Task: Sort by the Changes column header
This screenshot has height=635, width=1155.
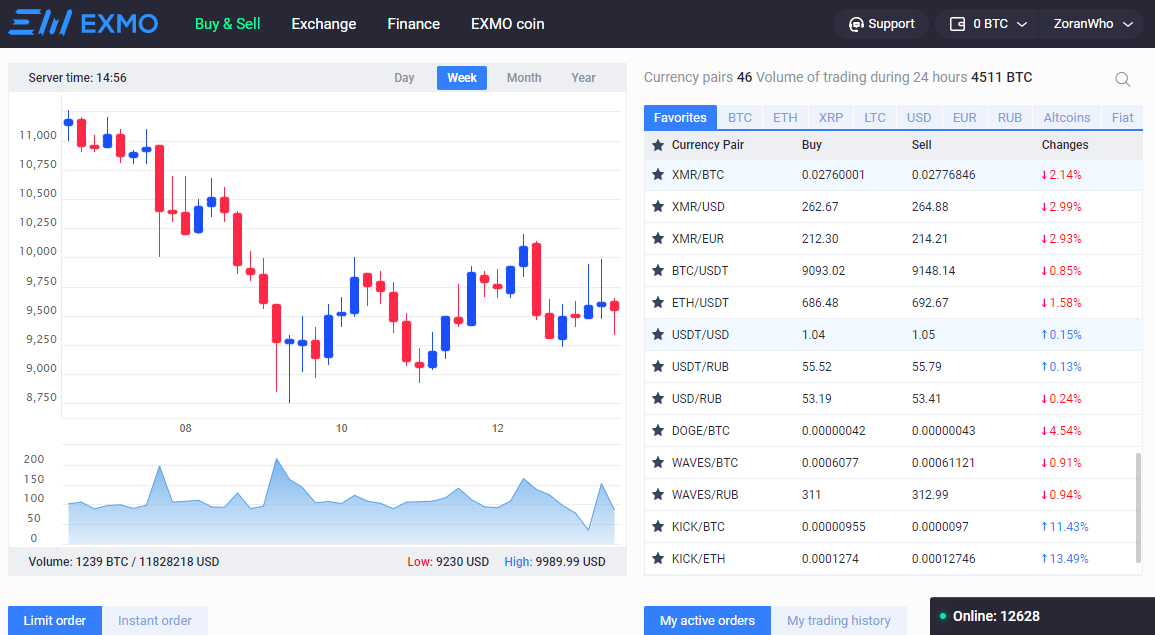Action: pyautogui.click(x=1064, y=145)
